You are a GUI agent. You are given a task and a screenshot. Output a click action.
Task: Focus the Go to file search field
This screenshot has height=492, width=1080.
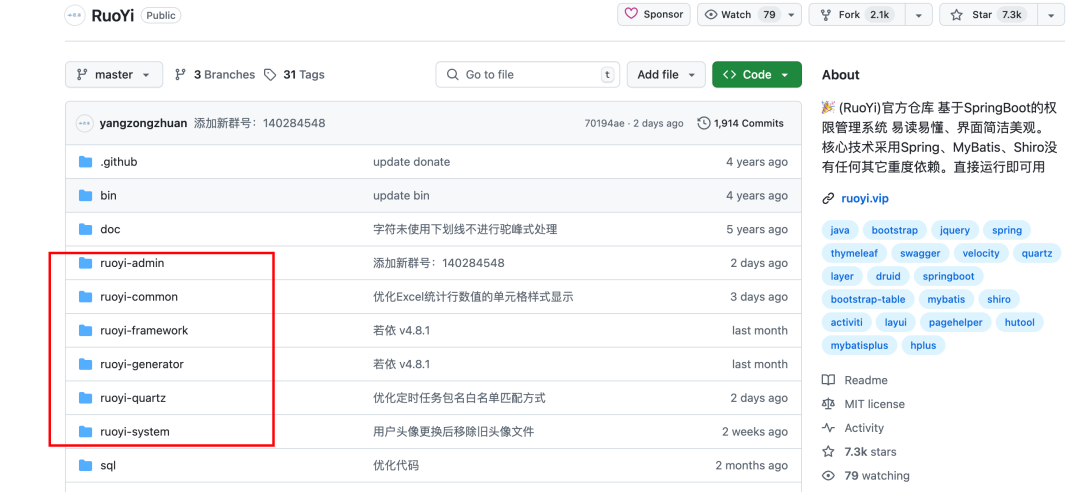coord(528,74)
